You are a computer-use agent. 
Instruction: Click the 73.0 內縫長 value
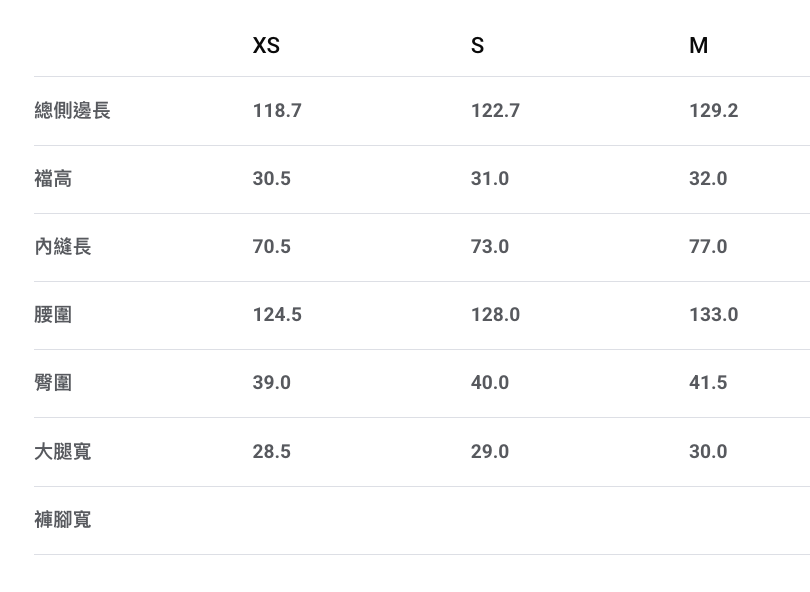[490, 247]
